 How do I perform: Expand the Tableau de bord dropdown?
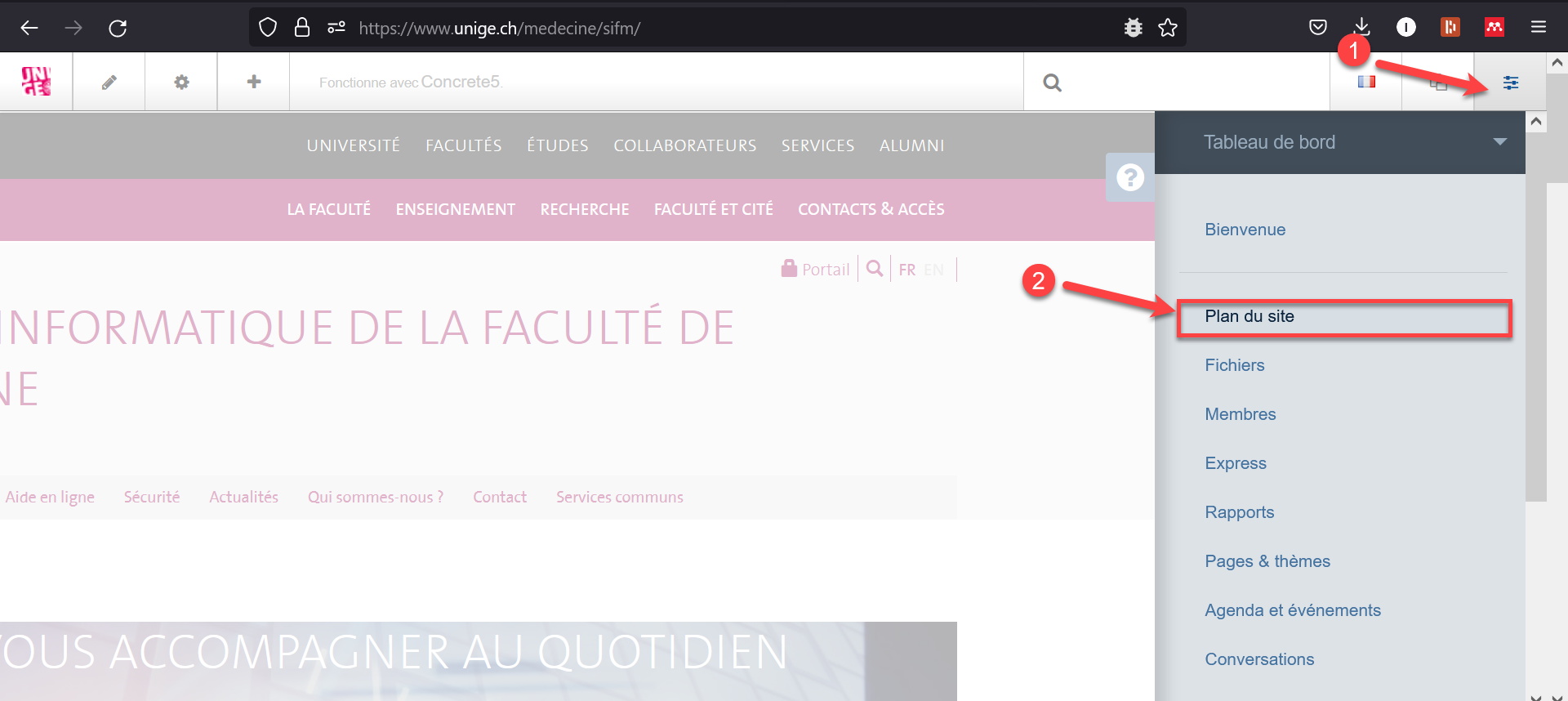[x=1499, y=142]
